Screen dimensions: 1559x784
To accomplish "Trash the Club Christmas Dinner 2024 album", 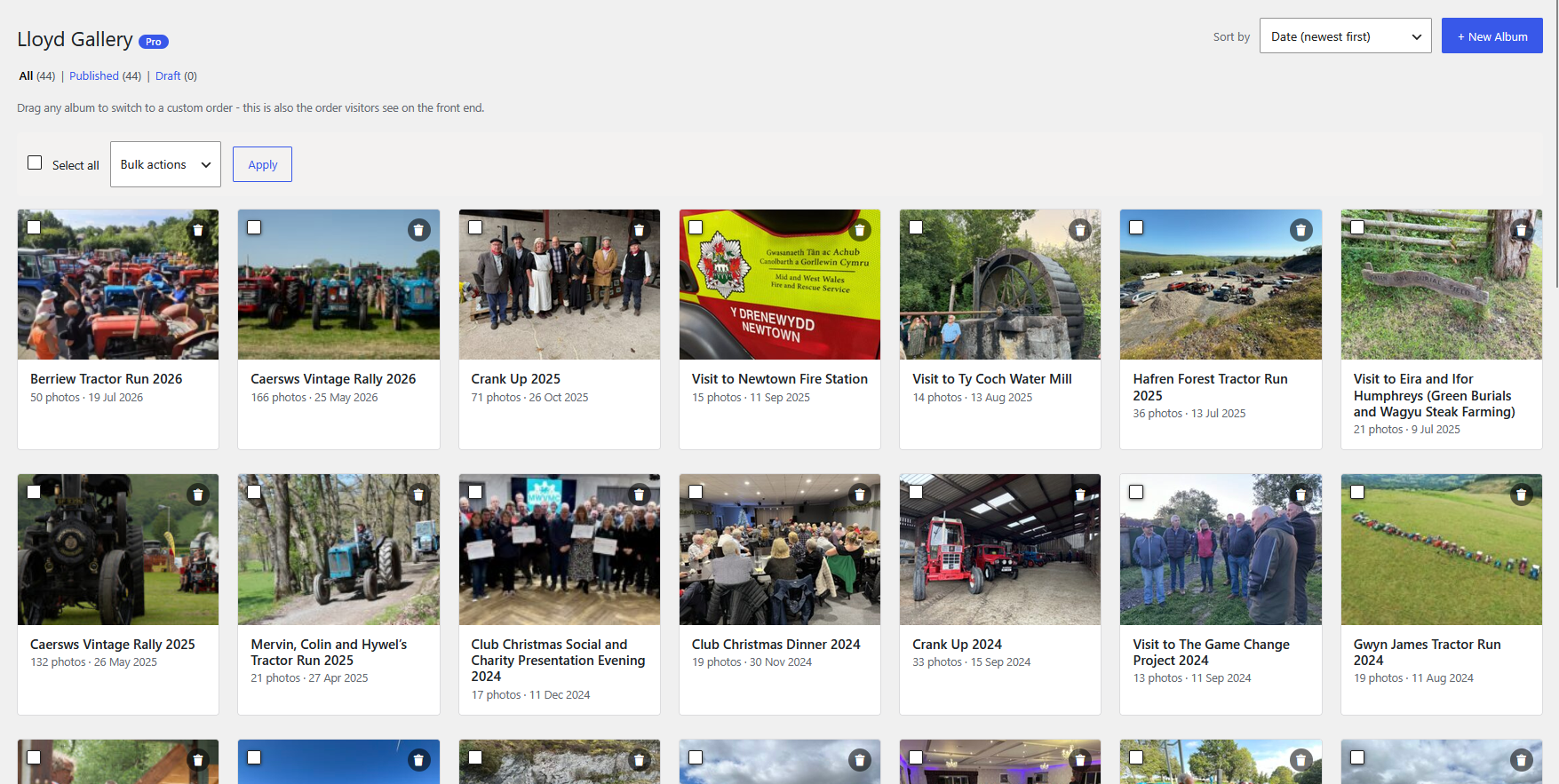I will (x=860, y=495).
